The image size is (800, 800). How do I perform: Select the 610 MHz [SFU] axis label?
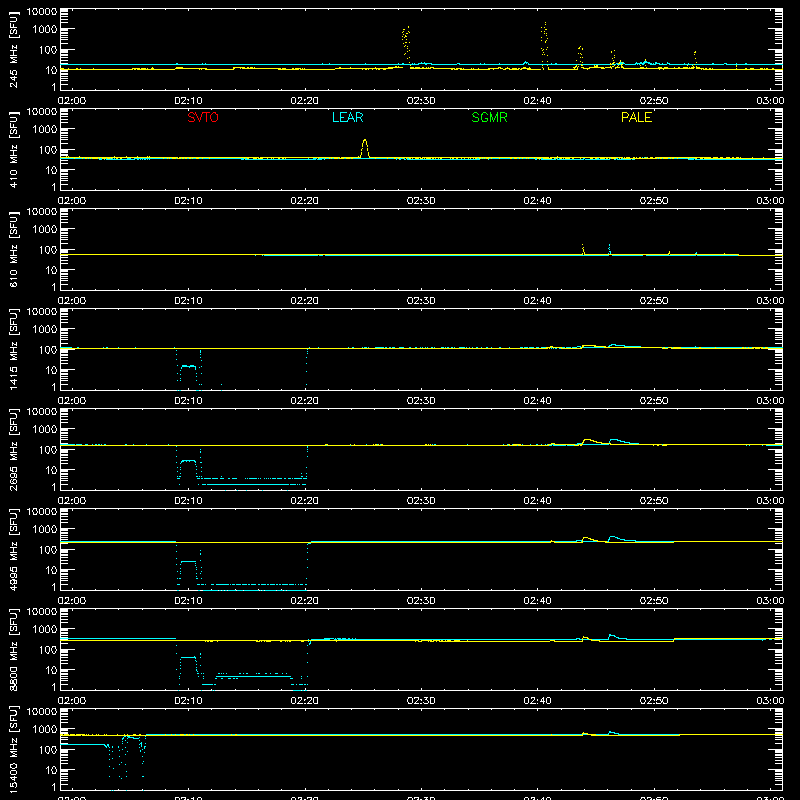click(13, 249)
